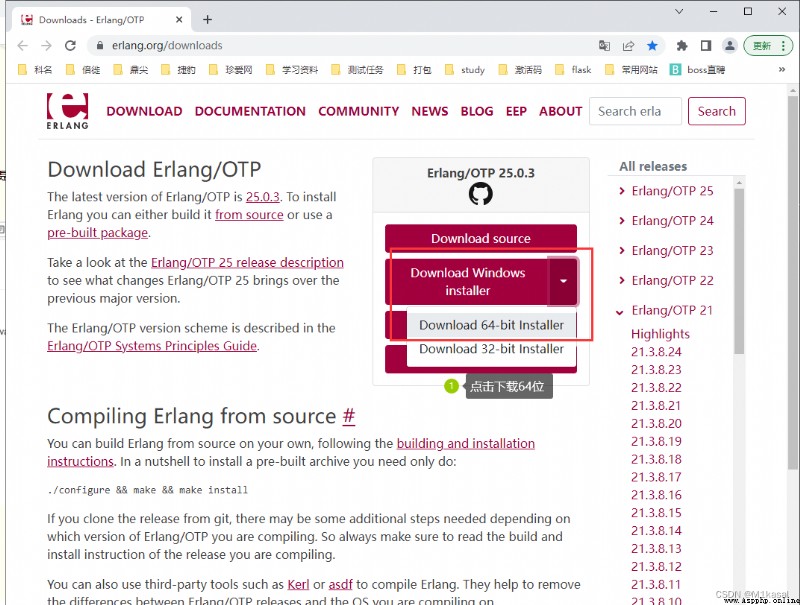Viewport: 800px width, 605px height.
Task: Open the translate page icon in address bar
Action: (x=604, y=45)
